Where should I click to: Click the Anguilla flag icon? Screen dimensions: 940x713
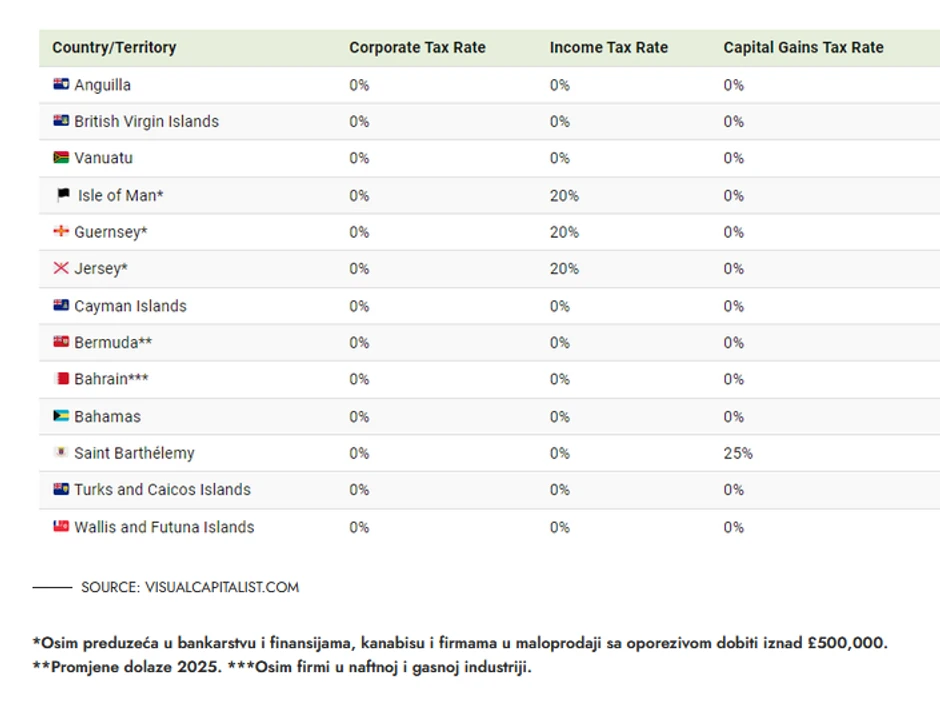61,85
